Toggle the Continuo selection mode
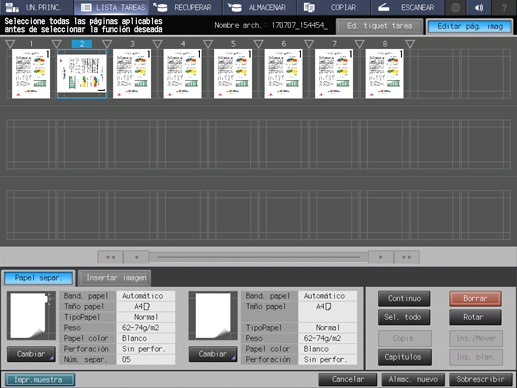The height and width of the screenshot is (388, 517). click(404, 298)
